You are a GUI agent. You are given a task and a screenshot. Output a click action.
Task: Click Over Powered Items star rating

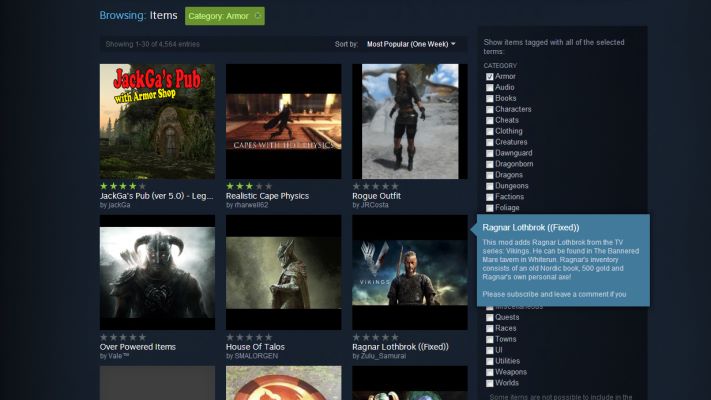click(x=123, y=337)
